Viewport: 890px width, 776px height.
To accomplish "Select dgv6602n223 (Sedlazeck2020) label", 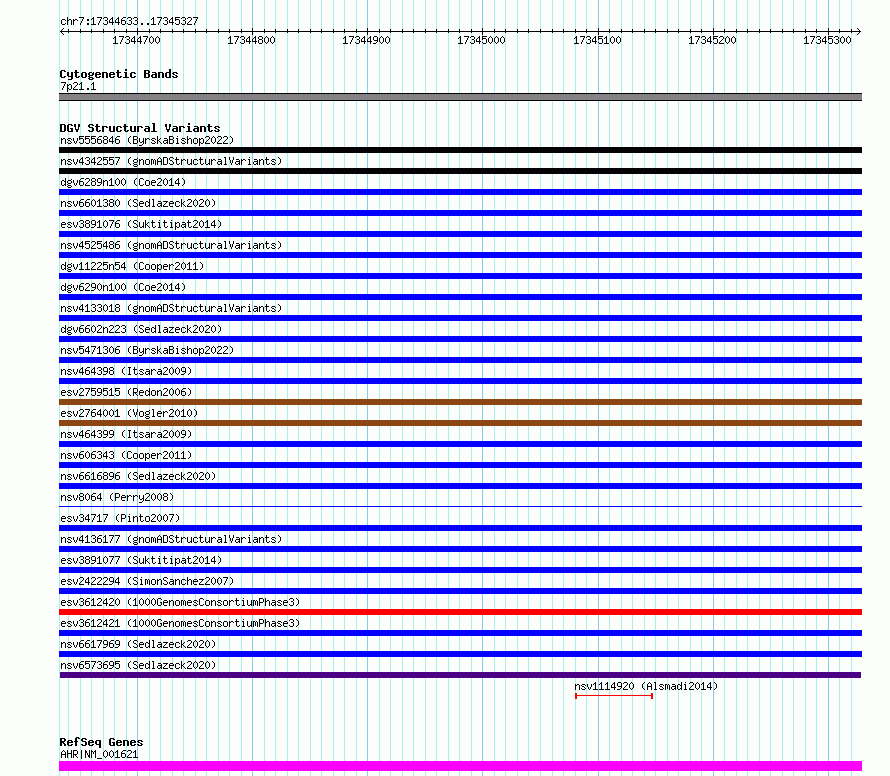I will (x=141, y=329).
